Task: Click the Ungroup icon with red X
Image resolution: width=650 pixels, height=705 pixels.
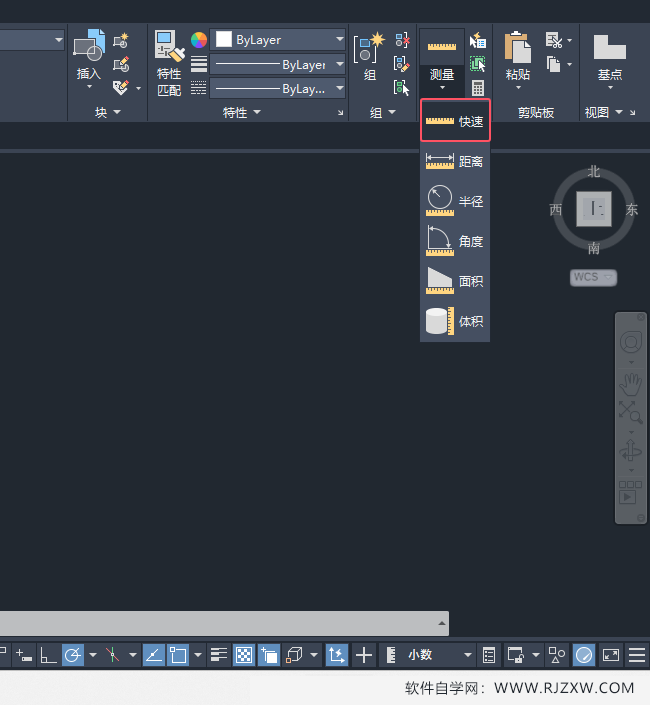Action: click(x=402, y=40)
